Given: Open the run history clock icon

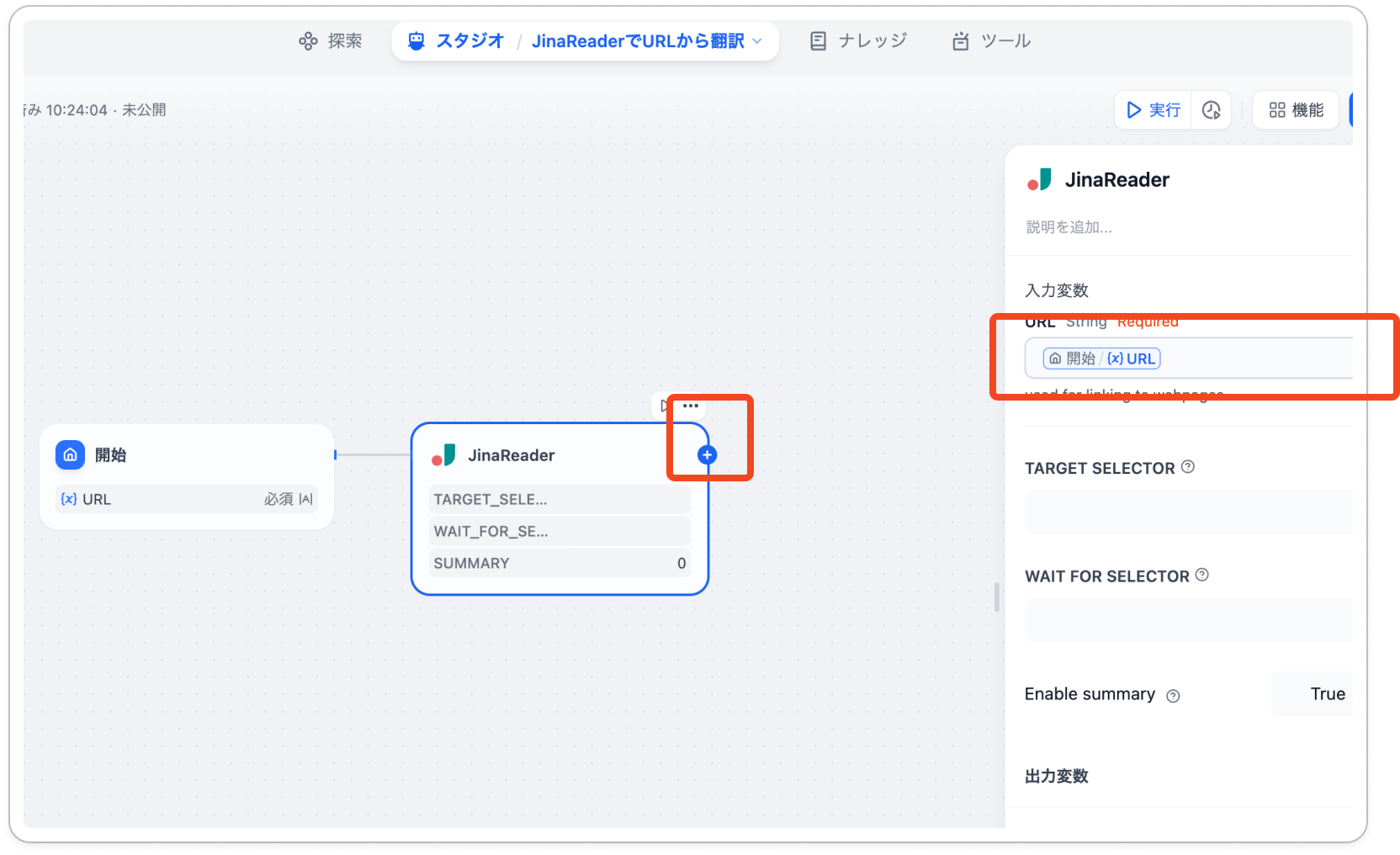Looking at the screenshot, I should [x=1212, y=110].
